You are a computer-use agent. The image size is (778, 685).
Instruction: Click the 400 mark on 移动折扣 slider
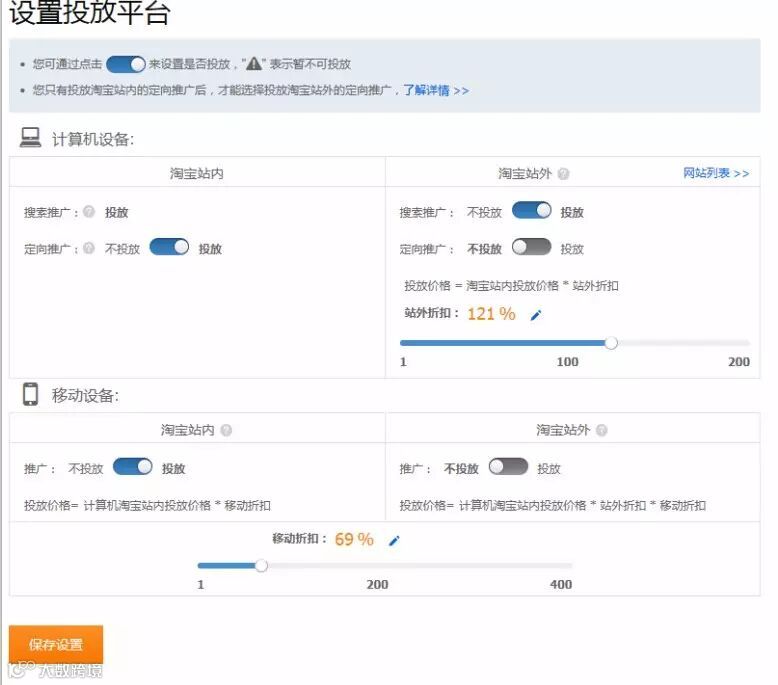coord(561,584)
